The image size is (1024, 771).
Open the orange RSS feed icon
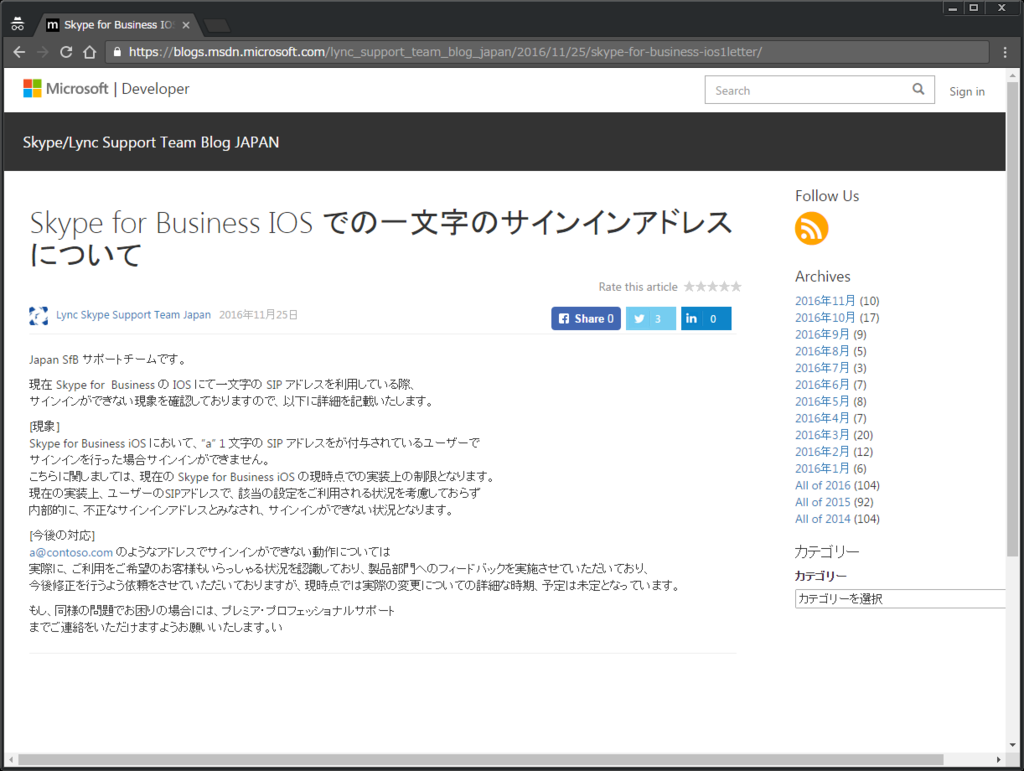pos(811,228)
